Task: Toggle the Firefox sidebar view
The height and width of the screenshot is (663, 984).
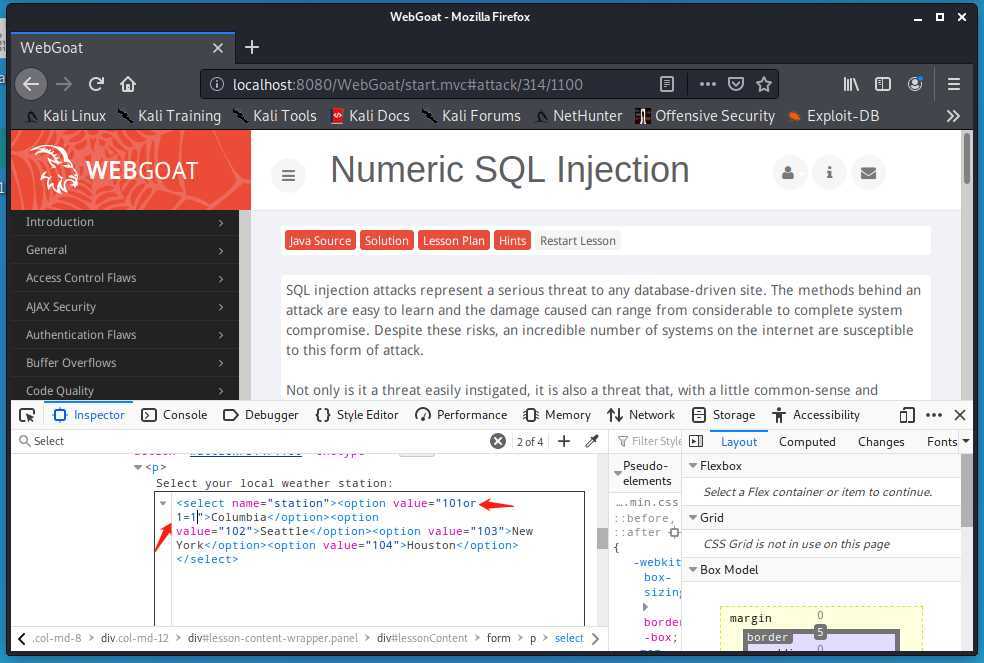Action: tap(883, 84)
